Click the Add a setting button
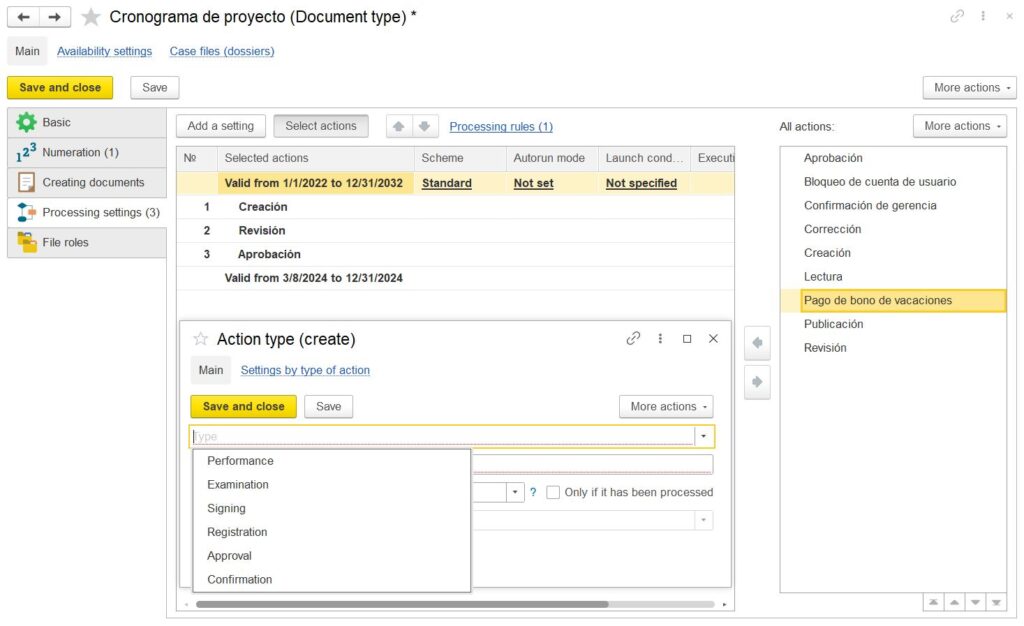Viewport: 1024px width, 626px height. (x=221, y=126)
